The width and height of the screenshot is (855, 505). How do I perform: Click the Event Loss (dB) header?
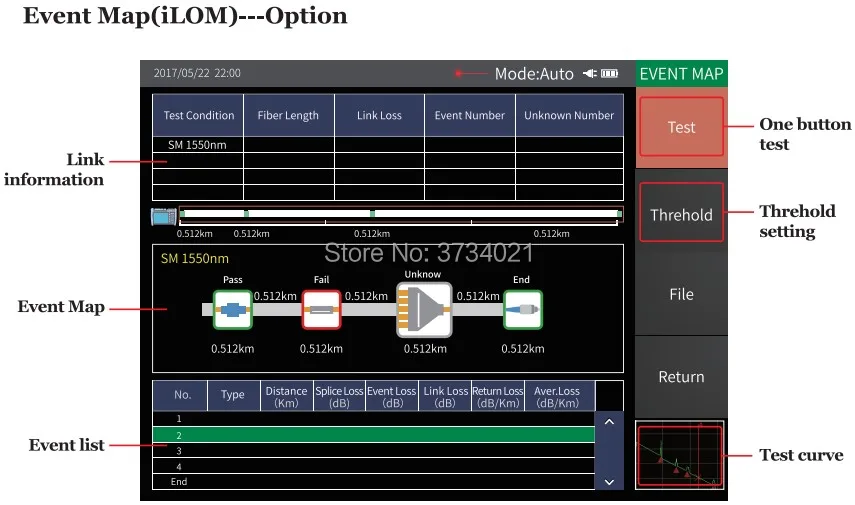click(x=392, y=396)
